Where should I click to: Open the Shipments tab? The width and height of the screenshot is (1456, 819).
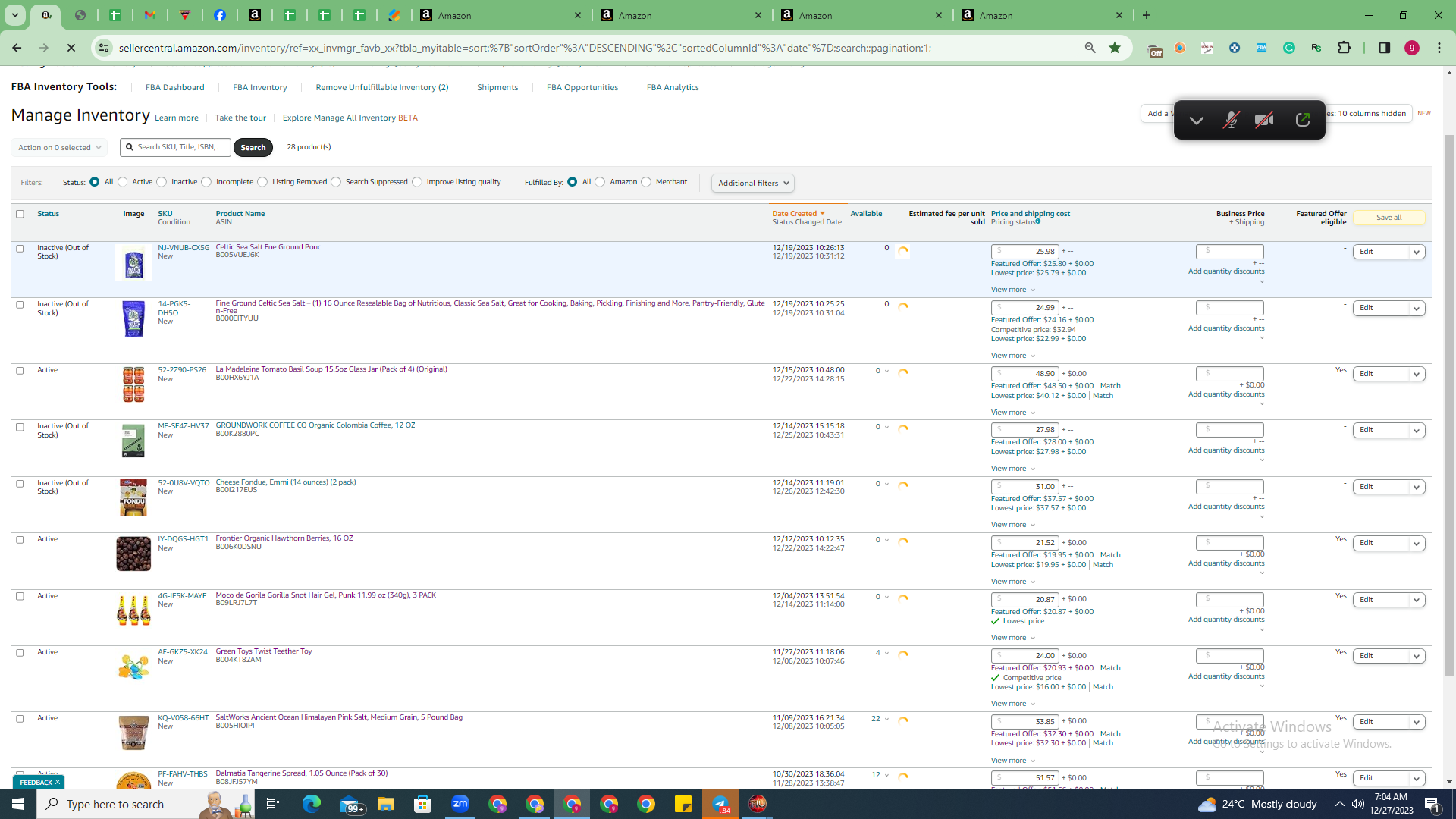[497, 87]
